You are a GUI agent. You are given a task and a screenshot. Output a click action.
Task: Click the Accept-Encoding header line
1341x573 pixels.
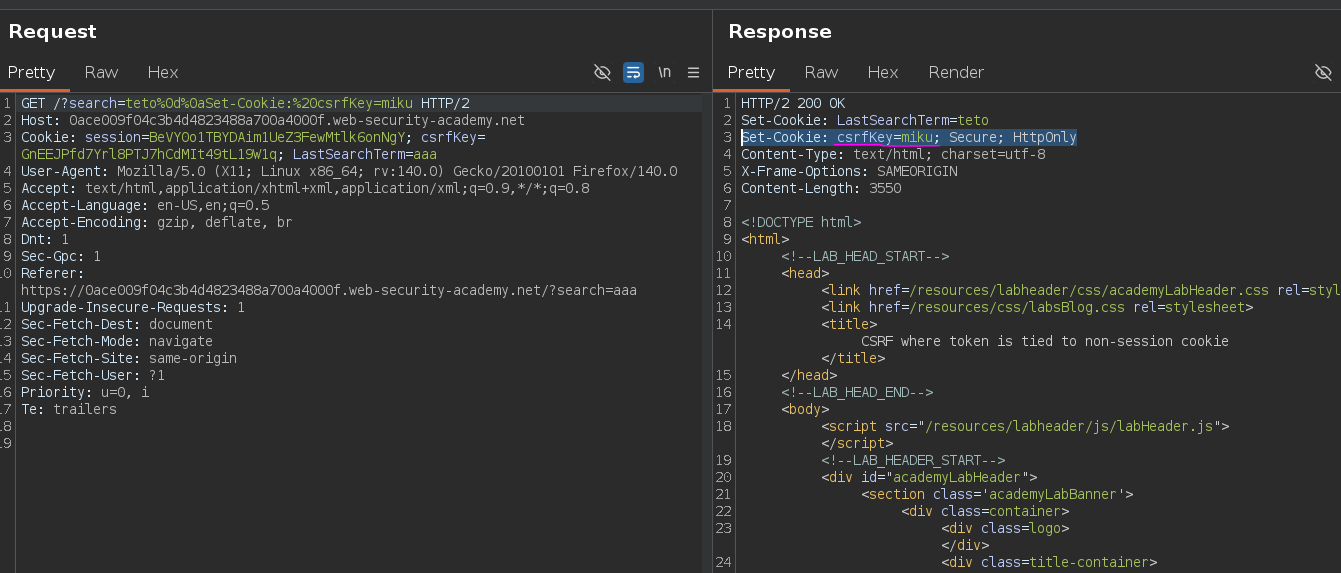[x=156, y=222]
